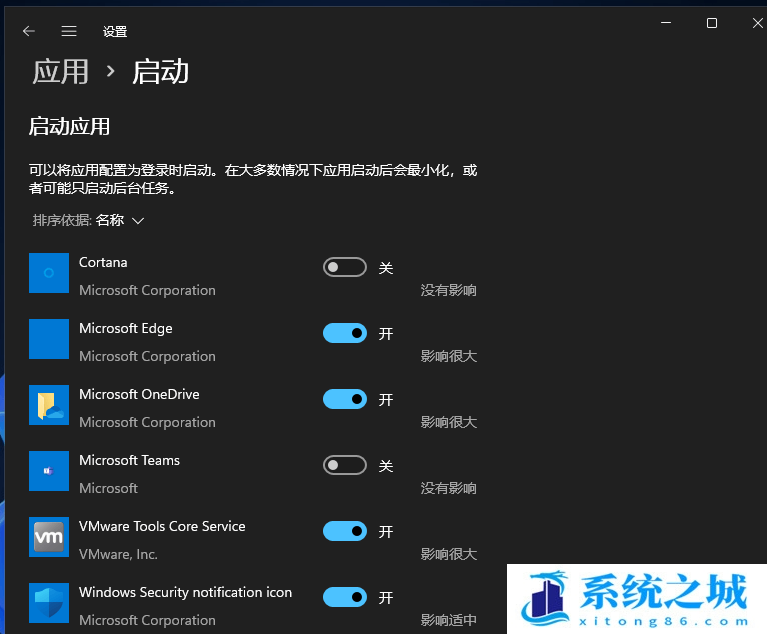Click 没有影响 label for Cortana
767x634 pixels.
(x=449, y=290)
